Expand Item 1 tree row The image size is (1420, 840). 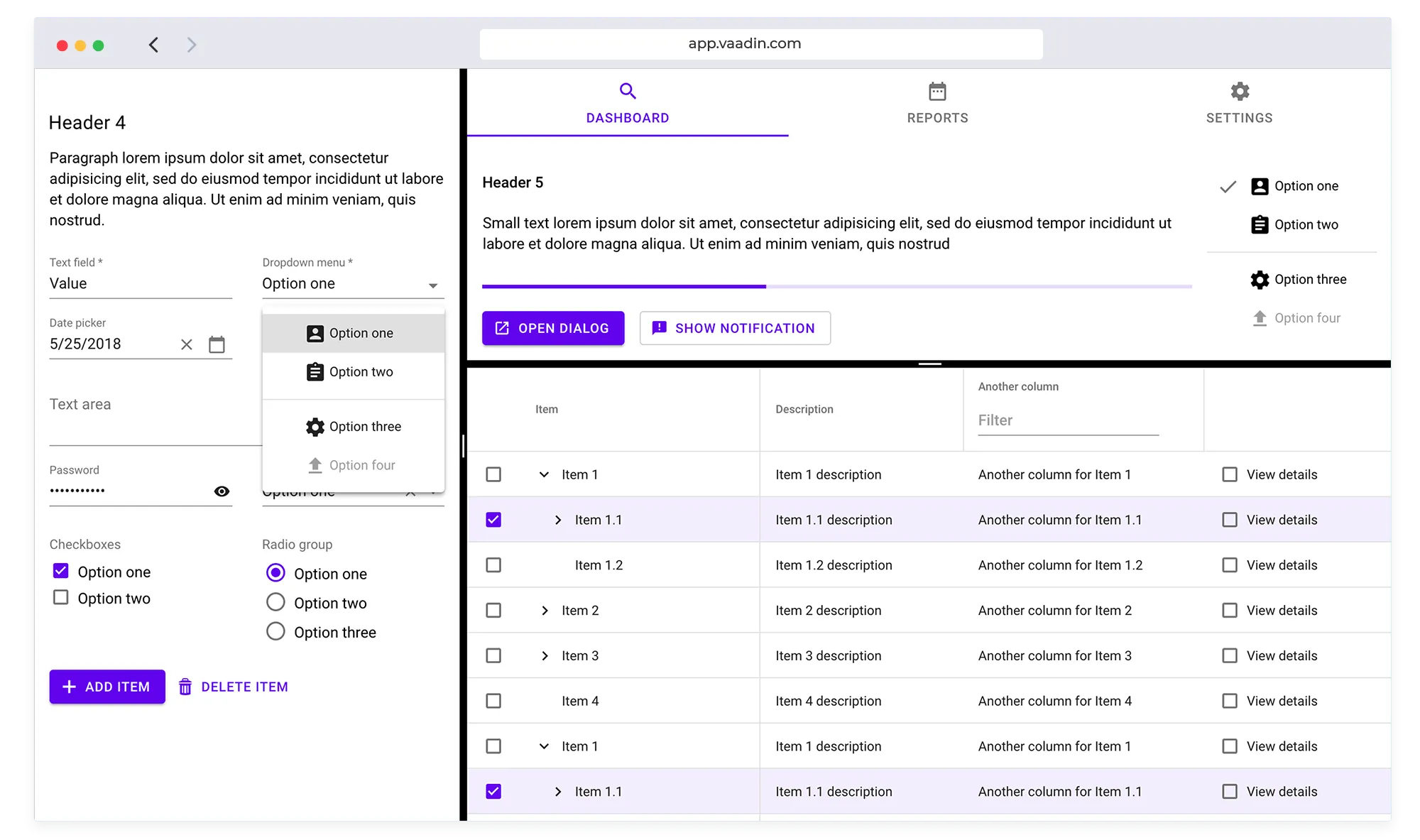545,474
